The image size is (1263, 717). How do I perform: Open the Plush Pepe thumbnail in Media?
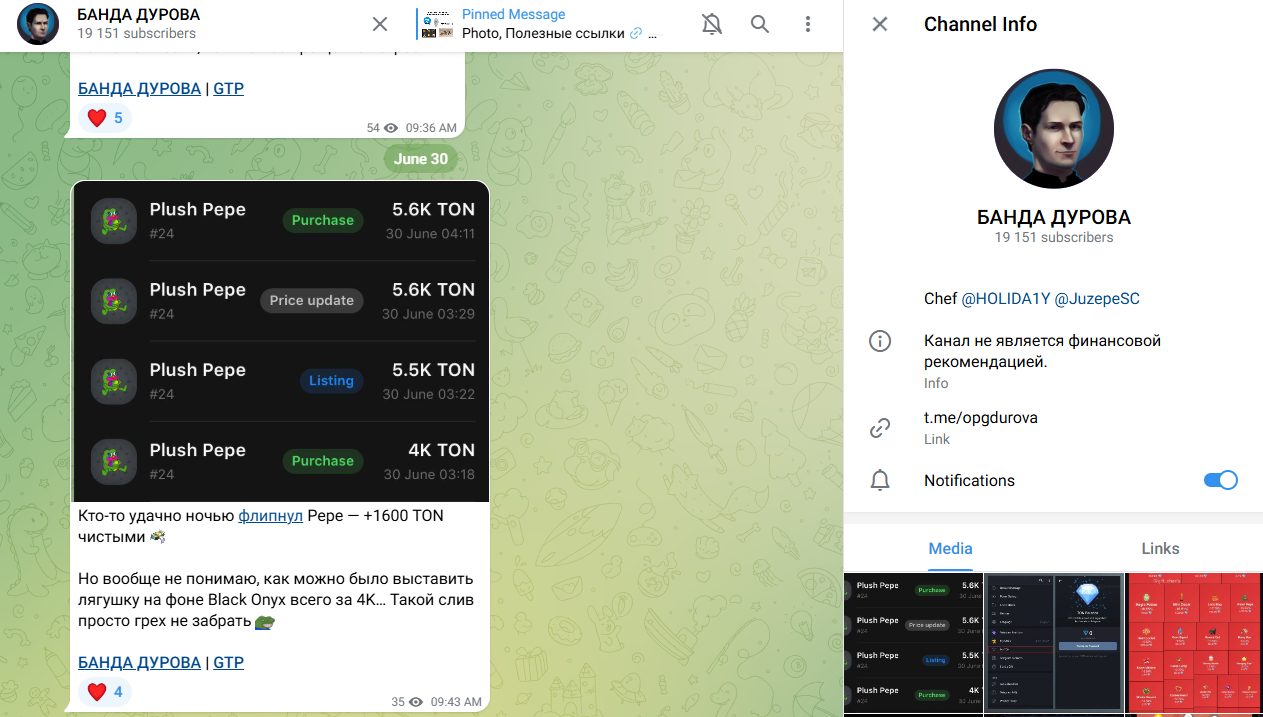pos(913,645)
